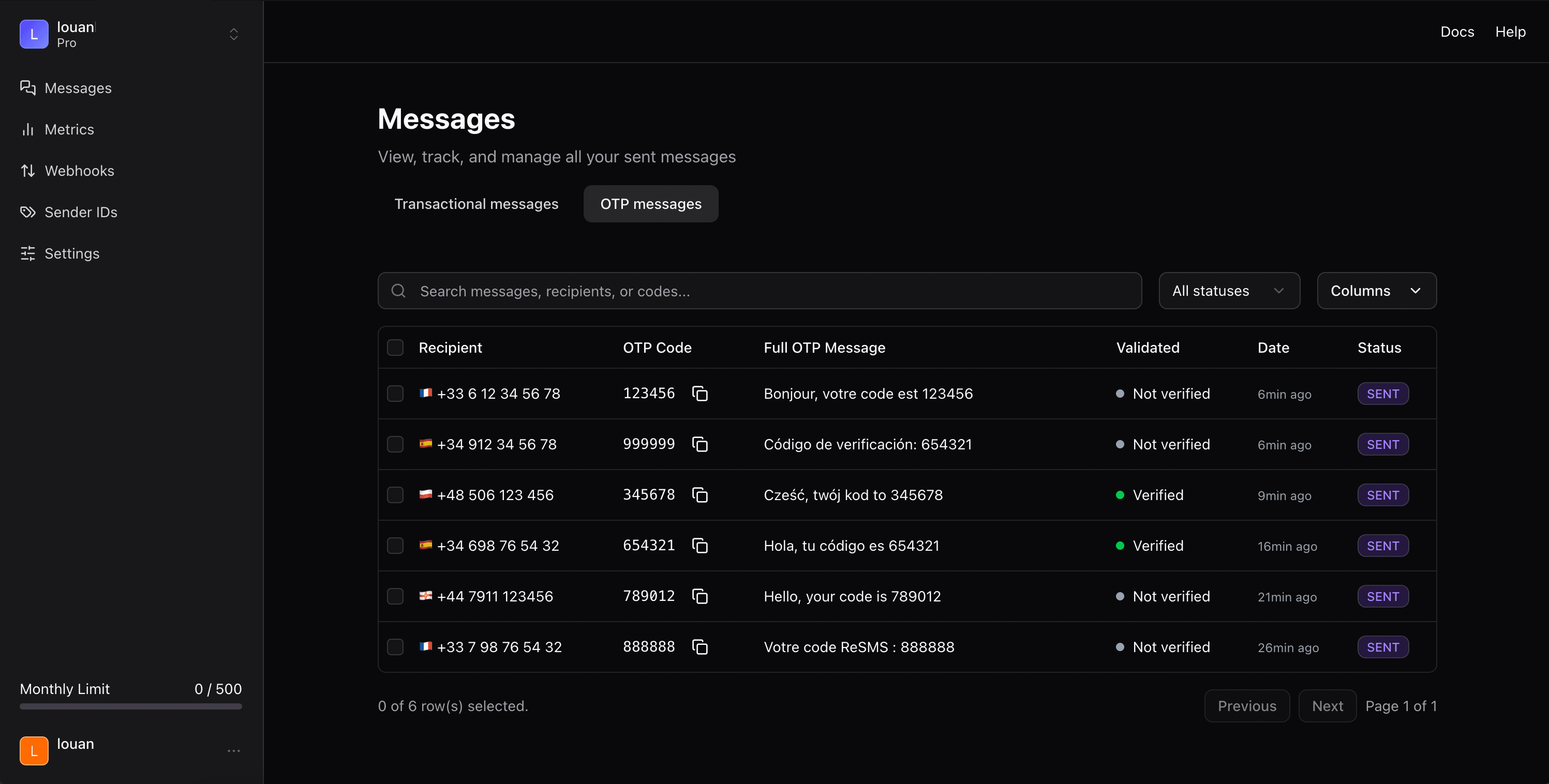Click the Recipient column header
Image resolution: width=1549 pixels, height=784 pixels.
coord(450,348)
